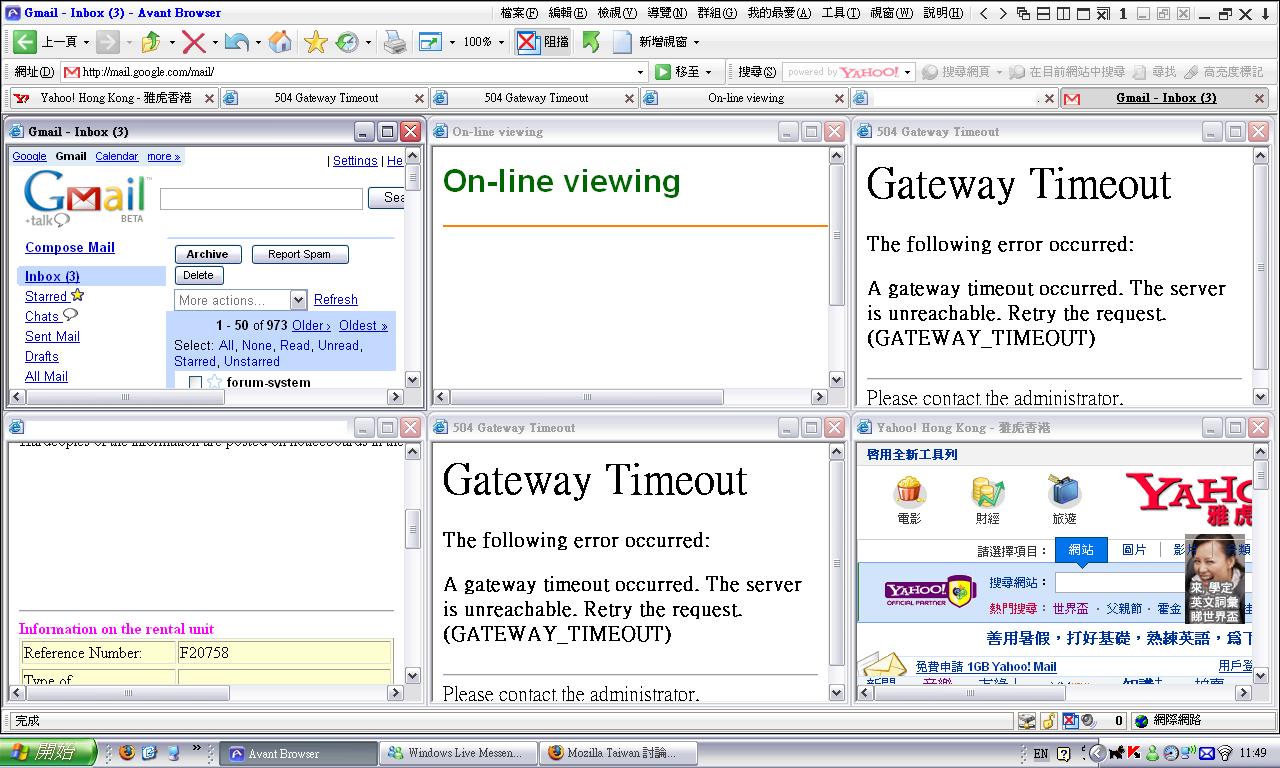The height and width of the screenshot is (768, 1280).
Task: Expand the 100% zoom level dropdown
Action: click(x=501, y=42)
